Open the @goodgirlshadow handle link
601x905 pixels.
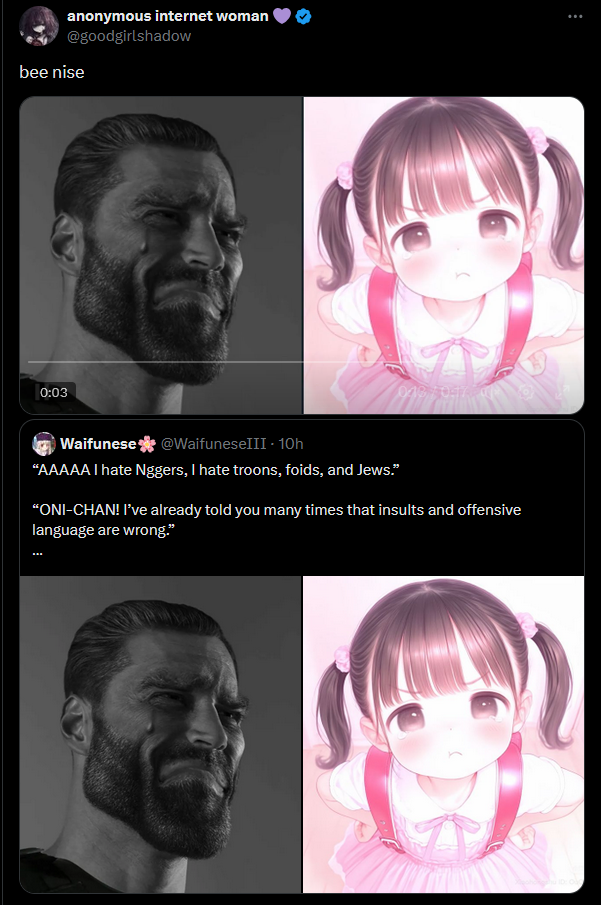point(129,36)
